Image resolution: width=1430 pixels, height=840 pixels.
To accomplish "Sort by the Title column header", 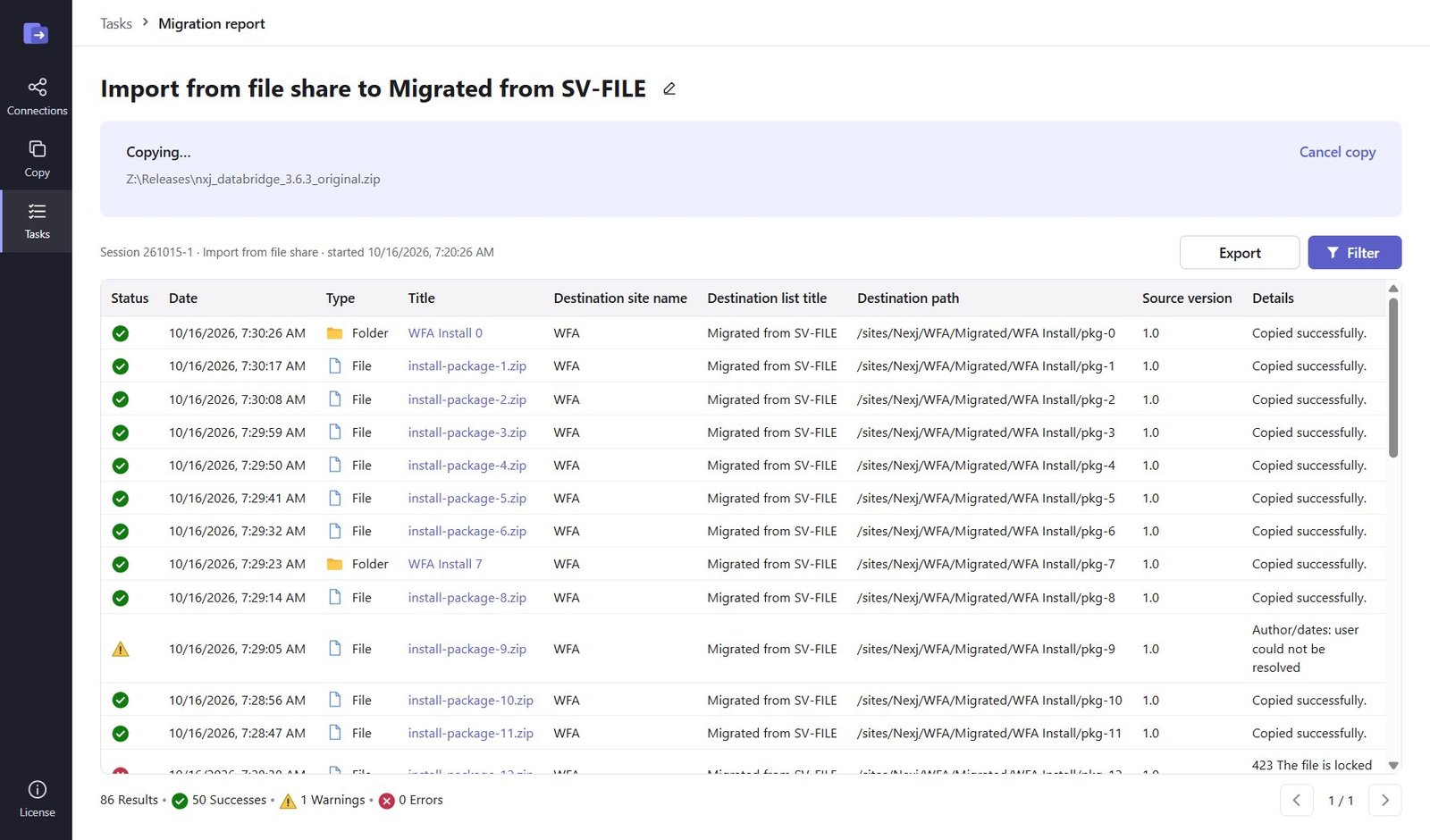I will pyautogui.click(x=422, y=298).
